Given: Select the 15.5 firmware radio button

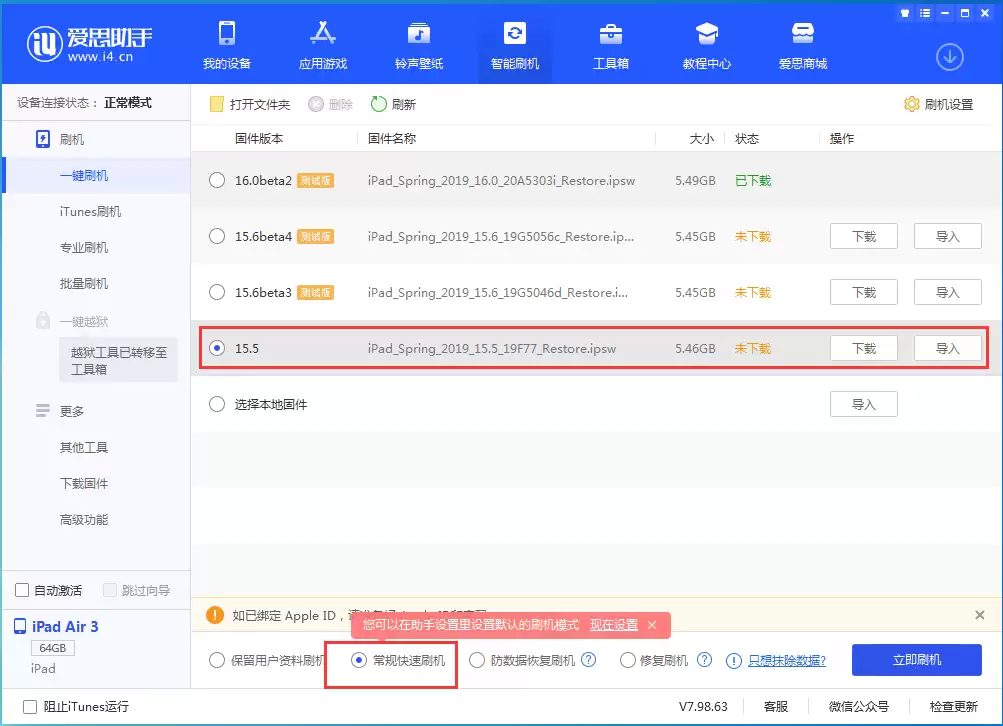Looking at the screenshot, I should [217, 349].
